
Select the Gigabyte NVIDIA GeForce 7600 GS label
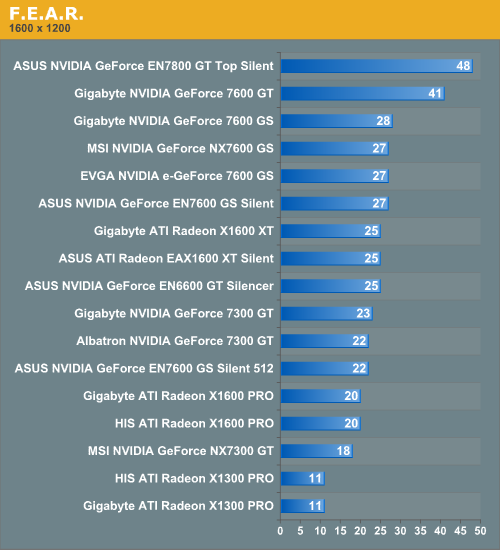click(x=173, y=121)
